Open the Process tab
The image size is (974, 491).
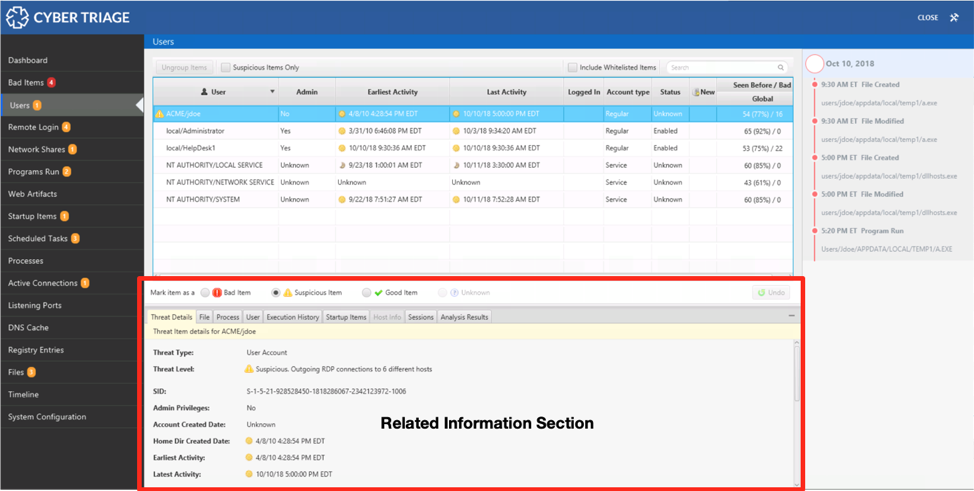[x=228, y=317]
